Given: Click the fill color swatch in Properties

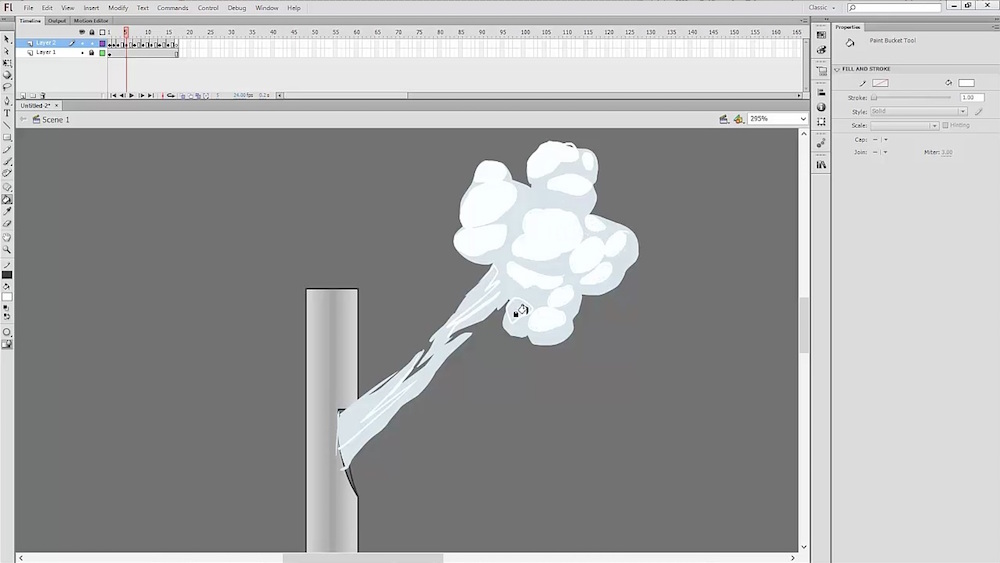Looking at the screenshot, I should pyautogui.click(x=966, y=83).
